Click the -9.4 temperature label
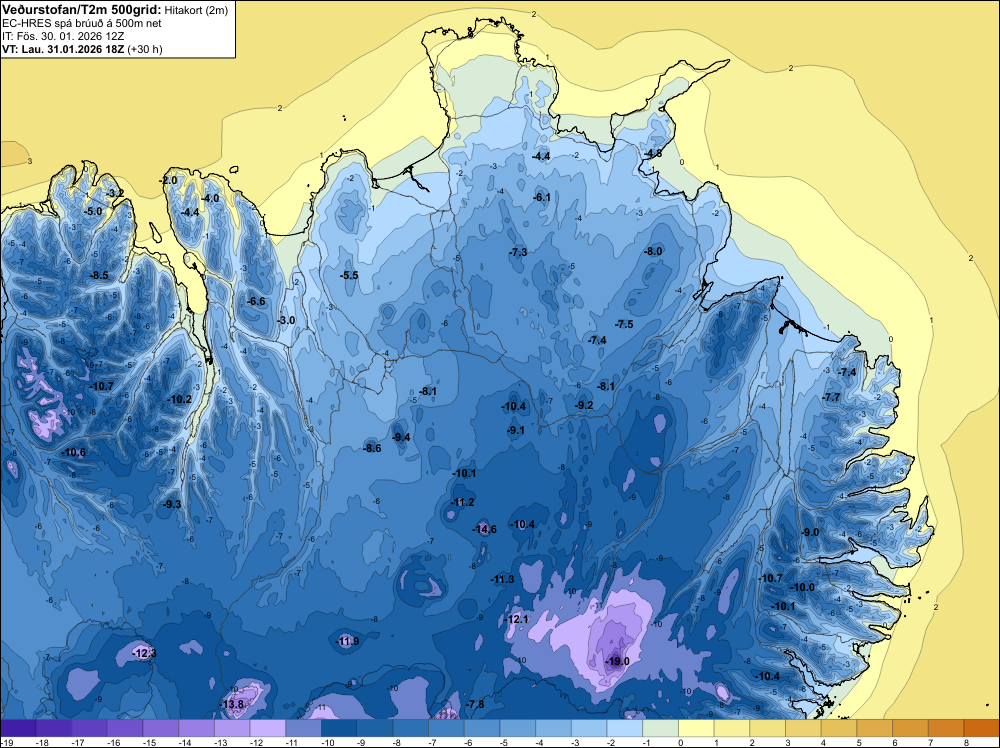Screen dimensions: 1000x748 401,437
